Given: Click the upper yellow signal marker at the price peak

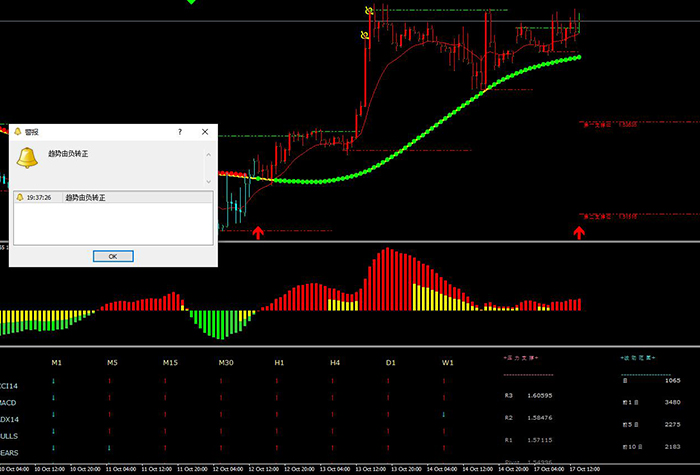Looking at the screenshot, I should click(x=369, y=10).
